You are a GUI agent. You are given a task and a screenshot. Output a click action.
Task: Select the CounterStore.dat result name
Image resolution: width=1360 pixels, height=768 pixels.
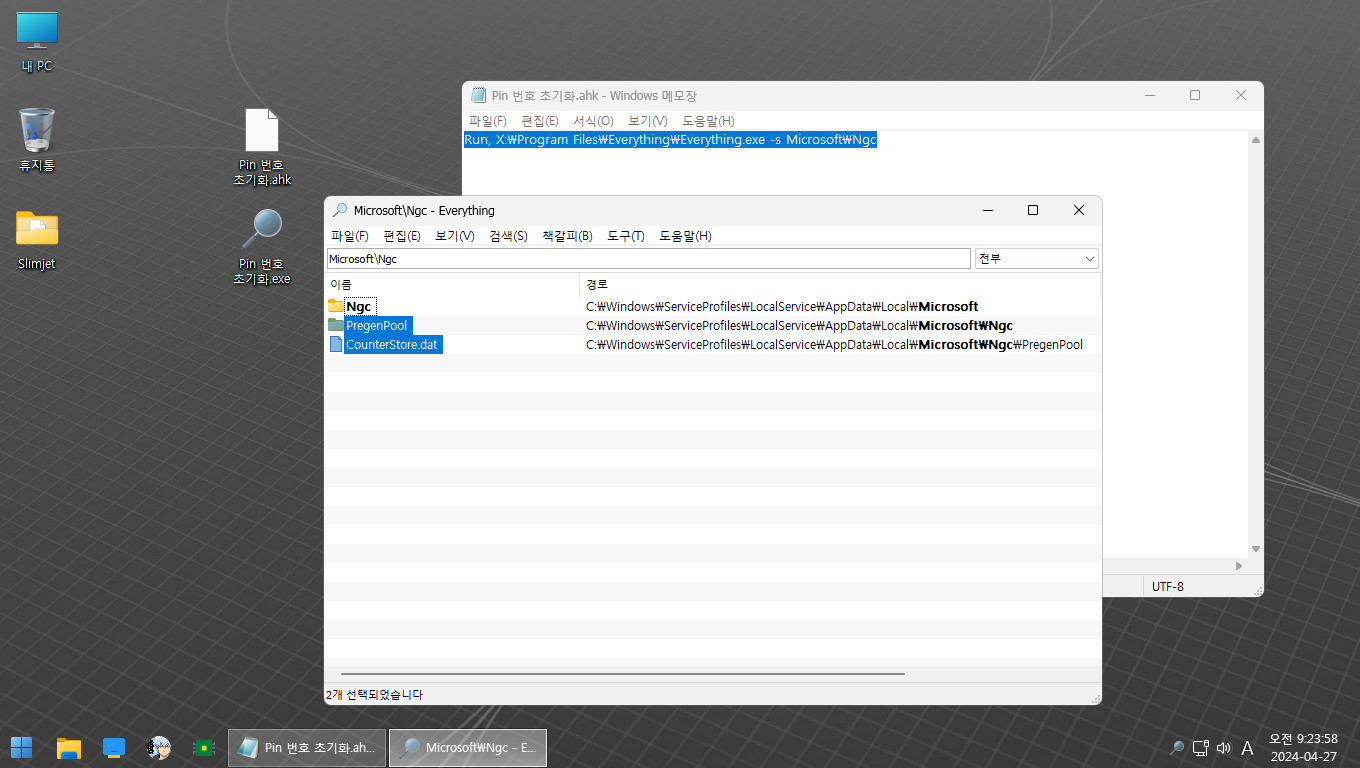392,344
